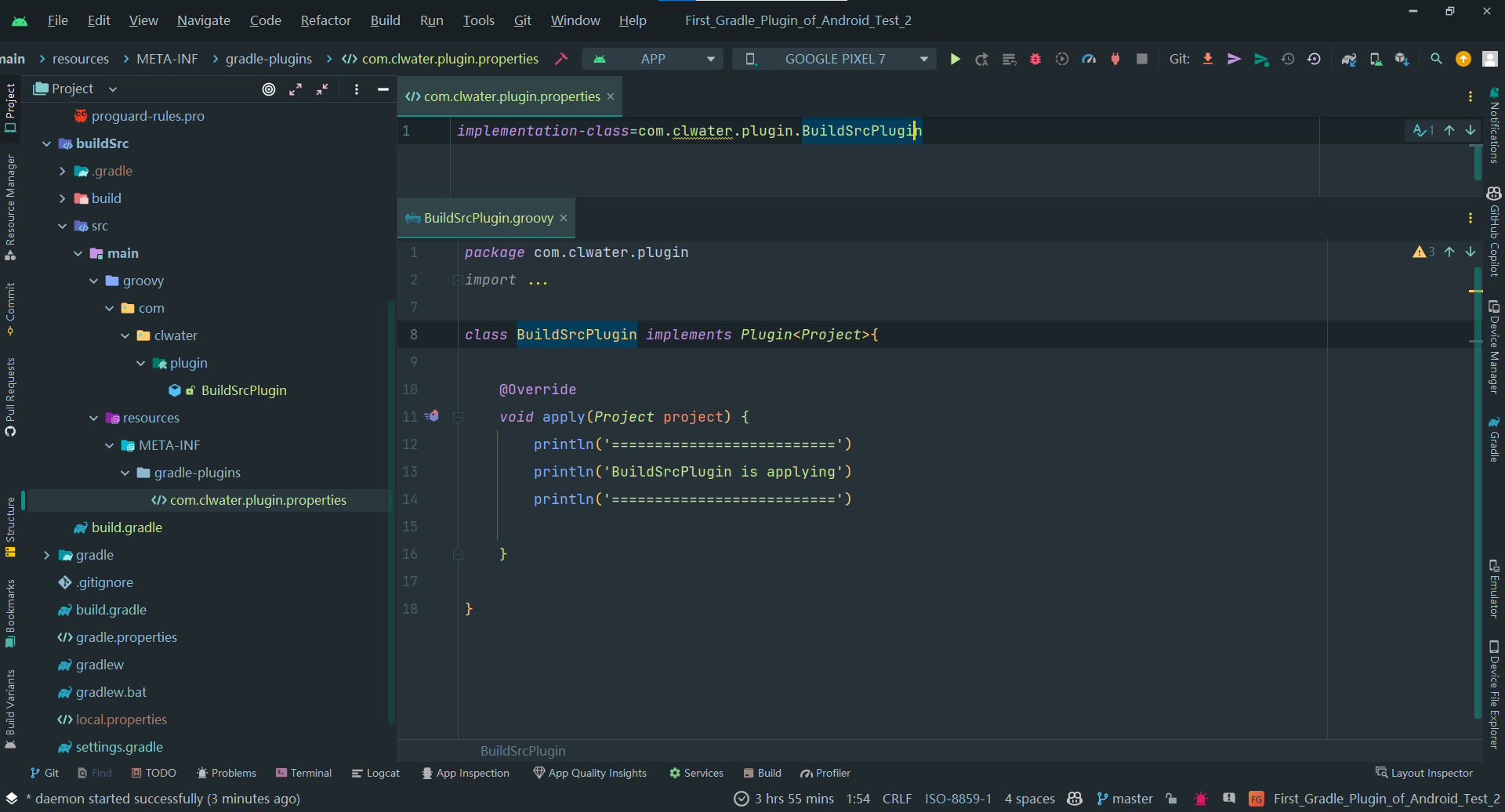Open the Refactor menu
Viewport: 1505px width, 812px height.
(325, 20)
